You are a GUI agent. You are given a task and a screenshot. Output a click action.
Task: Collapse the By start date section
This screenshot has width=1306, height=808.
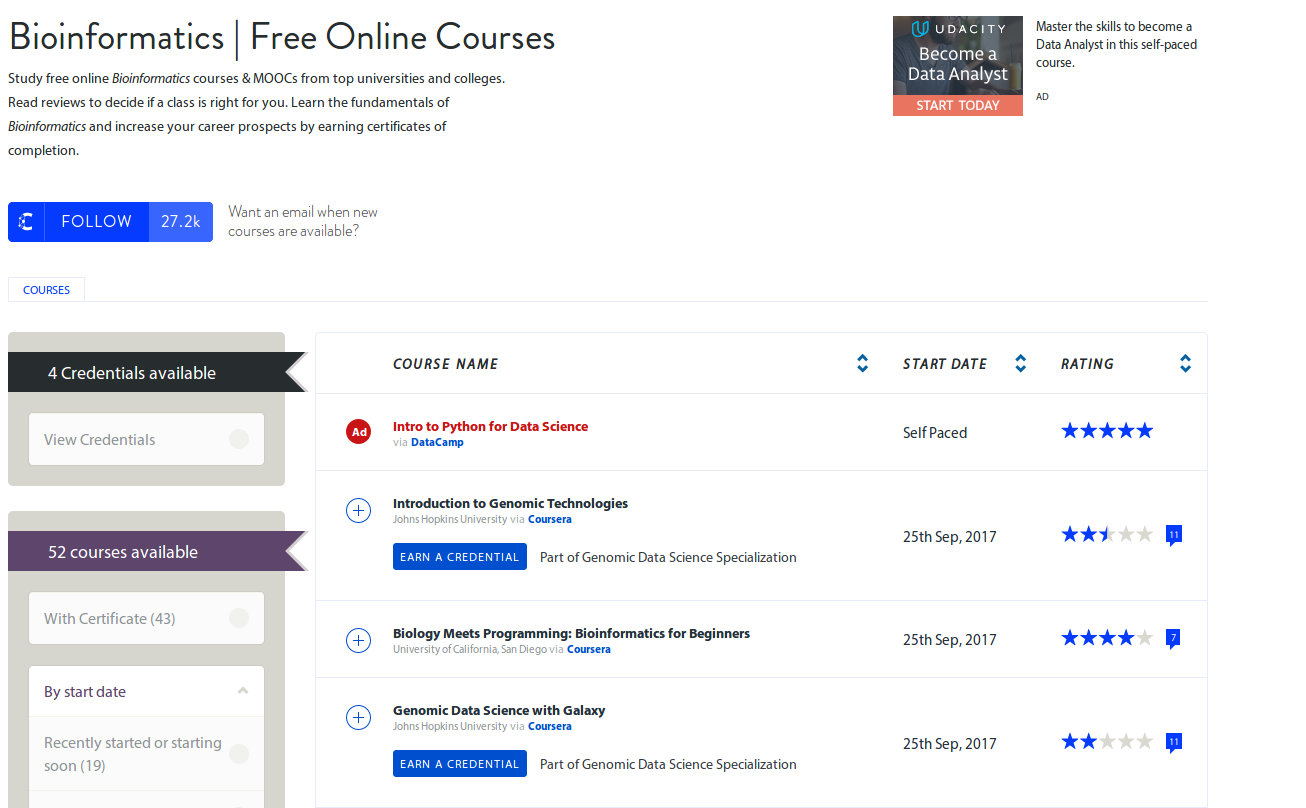(146, 692)
